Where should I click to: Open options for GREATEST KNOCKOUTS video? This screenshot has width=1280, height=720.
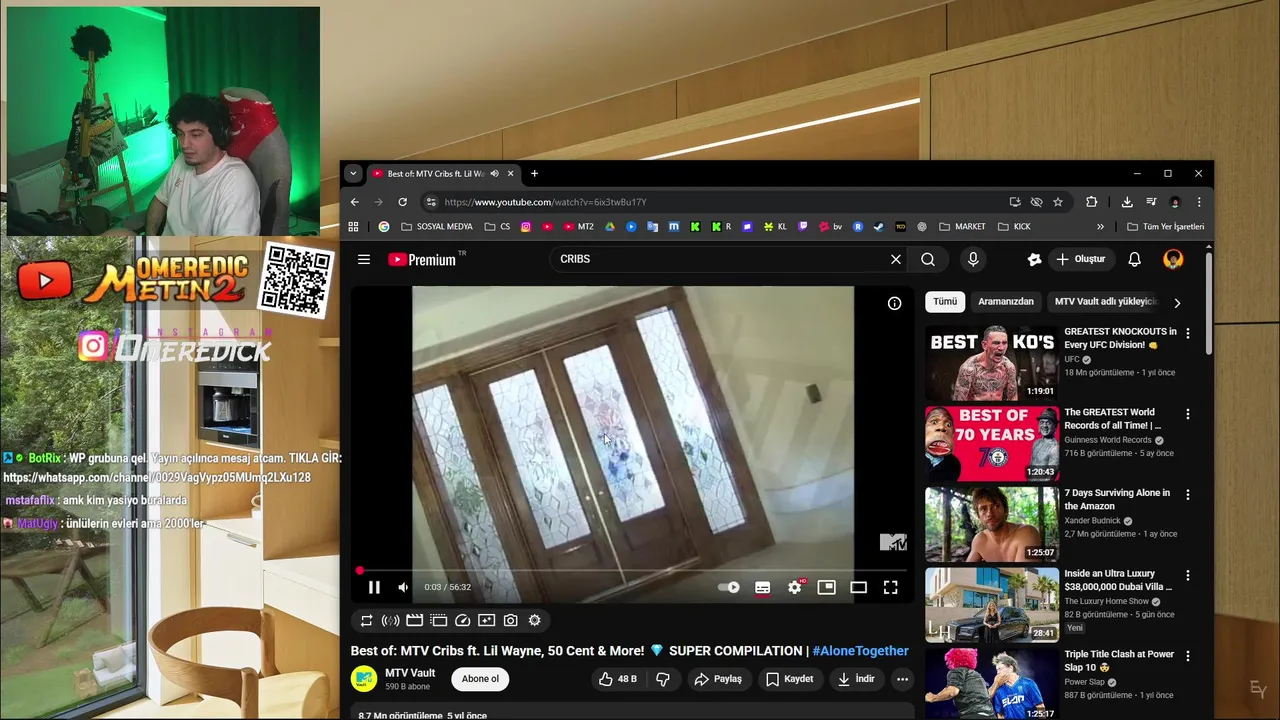click(x=1188, y=333)
